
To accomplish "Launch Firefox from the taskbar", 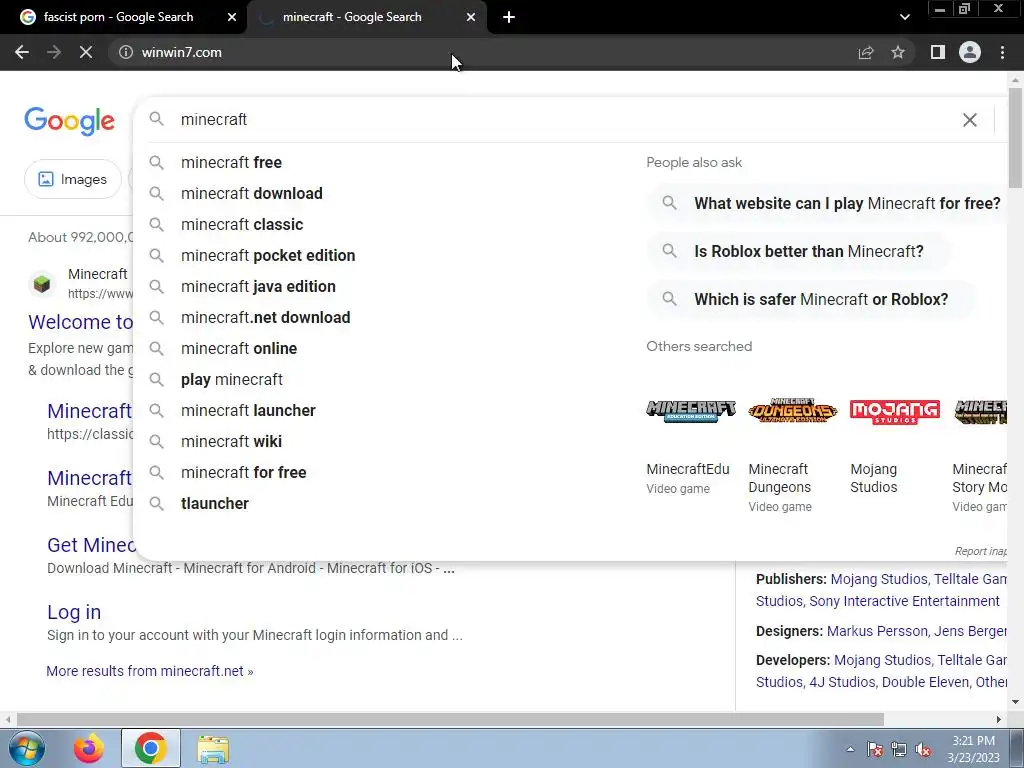I will click(x=89, y=748).
